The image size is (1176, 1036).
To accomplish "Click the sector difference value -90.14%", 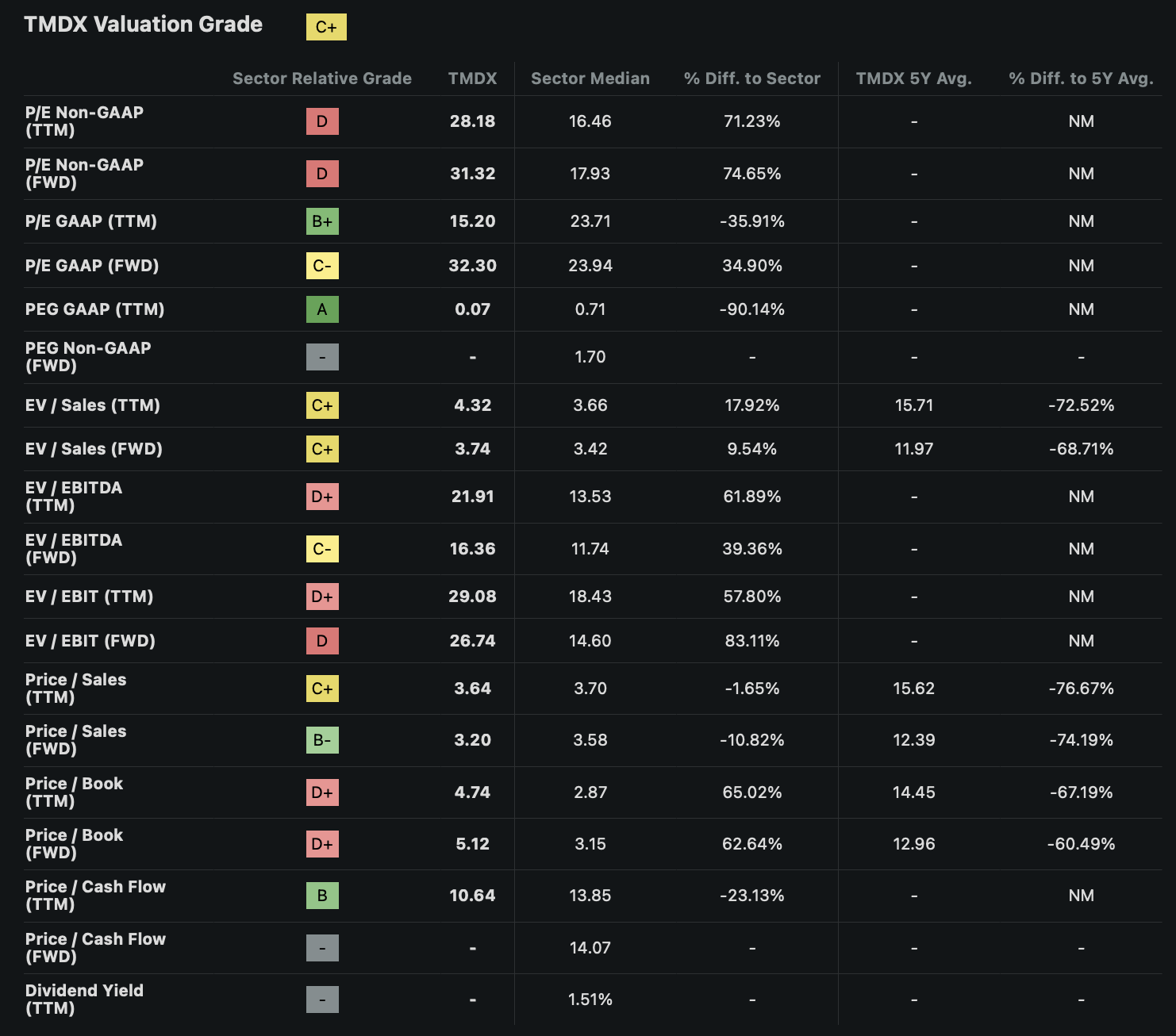I will tap(752, 309).
